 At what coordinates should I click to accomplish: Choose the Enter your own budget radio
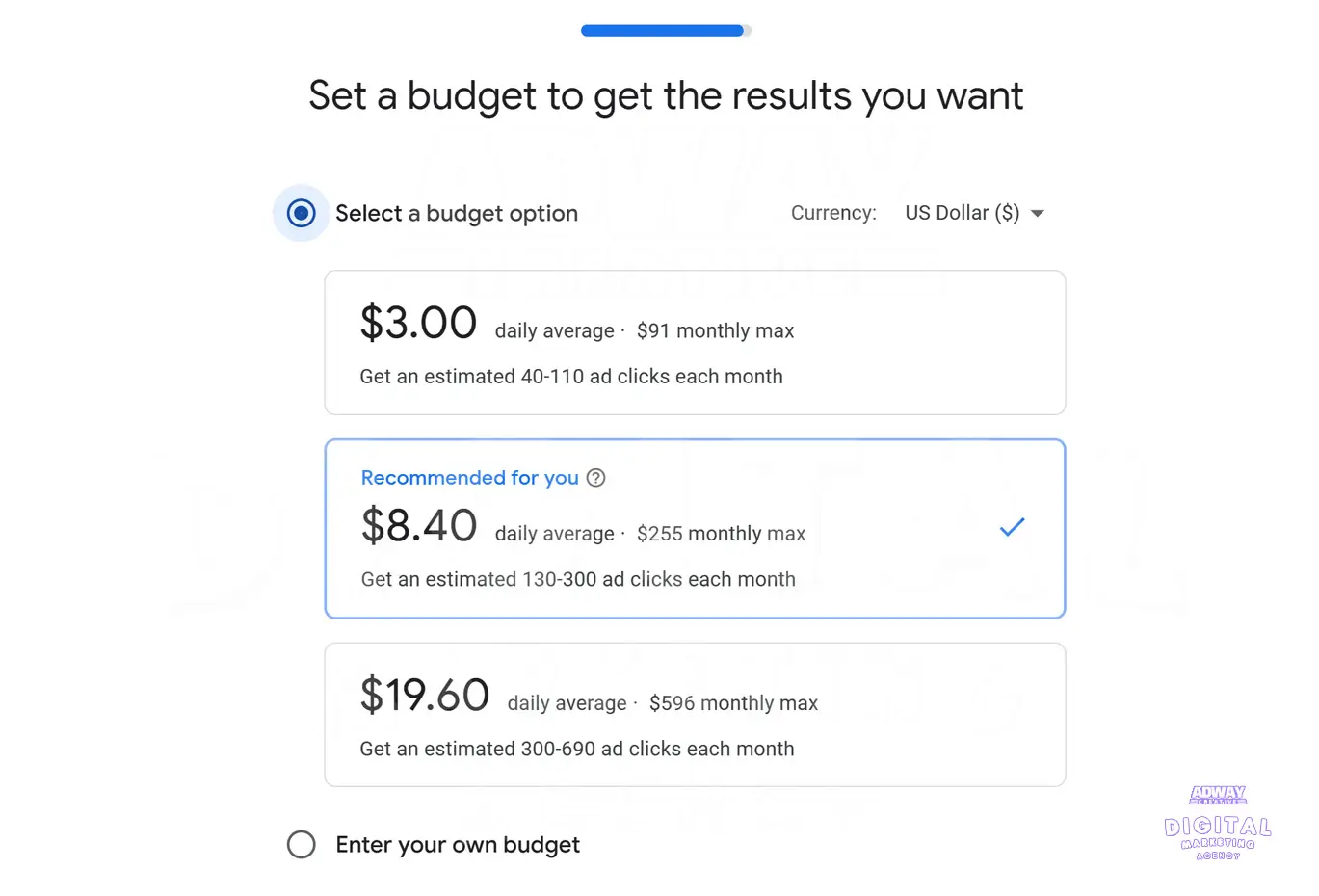301,844
